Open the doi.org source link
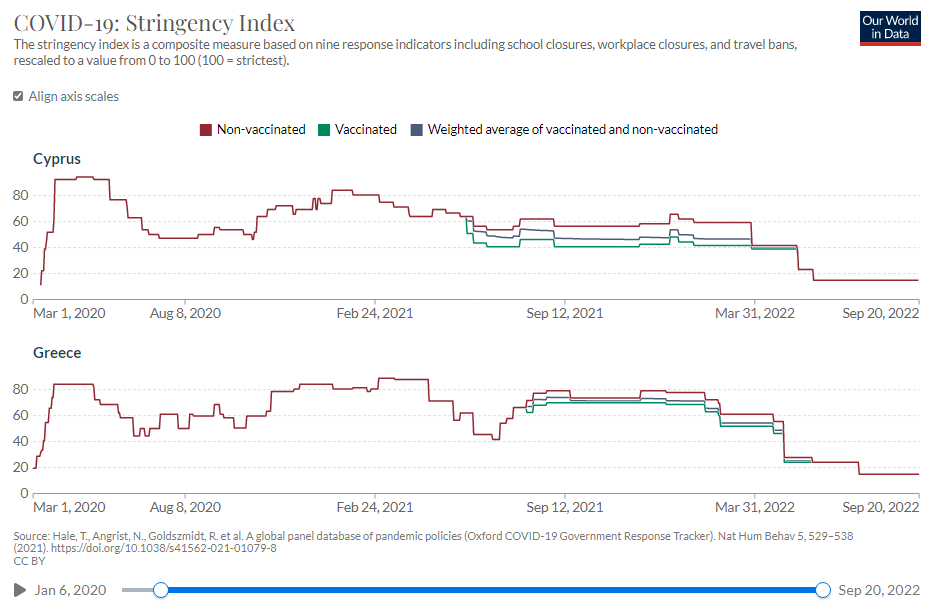This screenshot has height=604, width=933. coord(164,548)
